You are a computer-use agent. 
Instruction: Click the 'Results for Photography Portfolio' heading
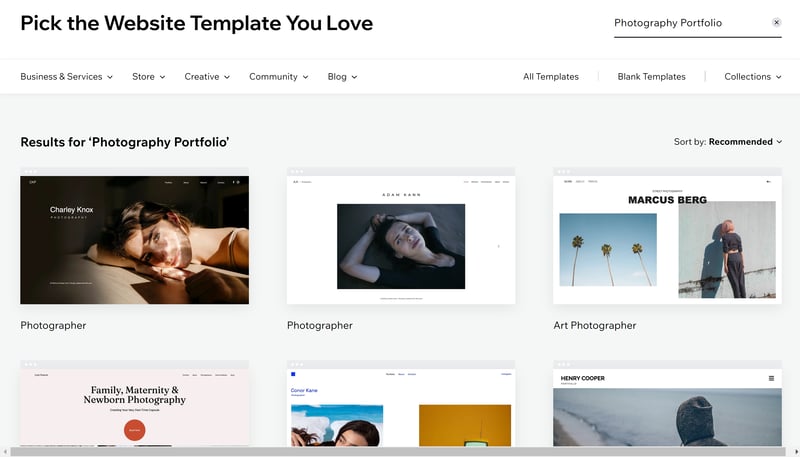click(125, 142)
